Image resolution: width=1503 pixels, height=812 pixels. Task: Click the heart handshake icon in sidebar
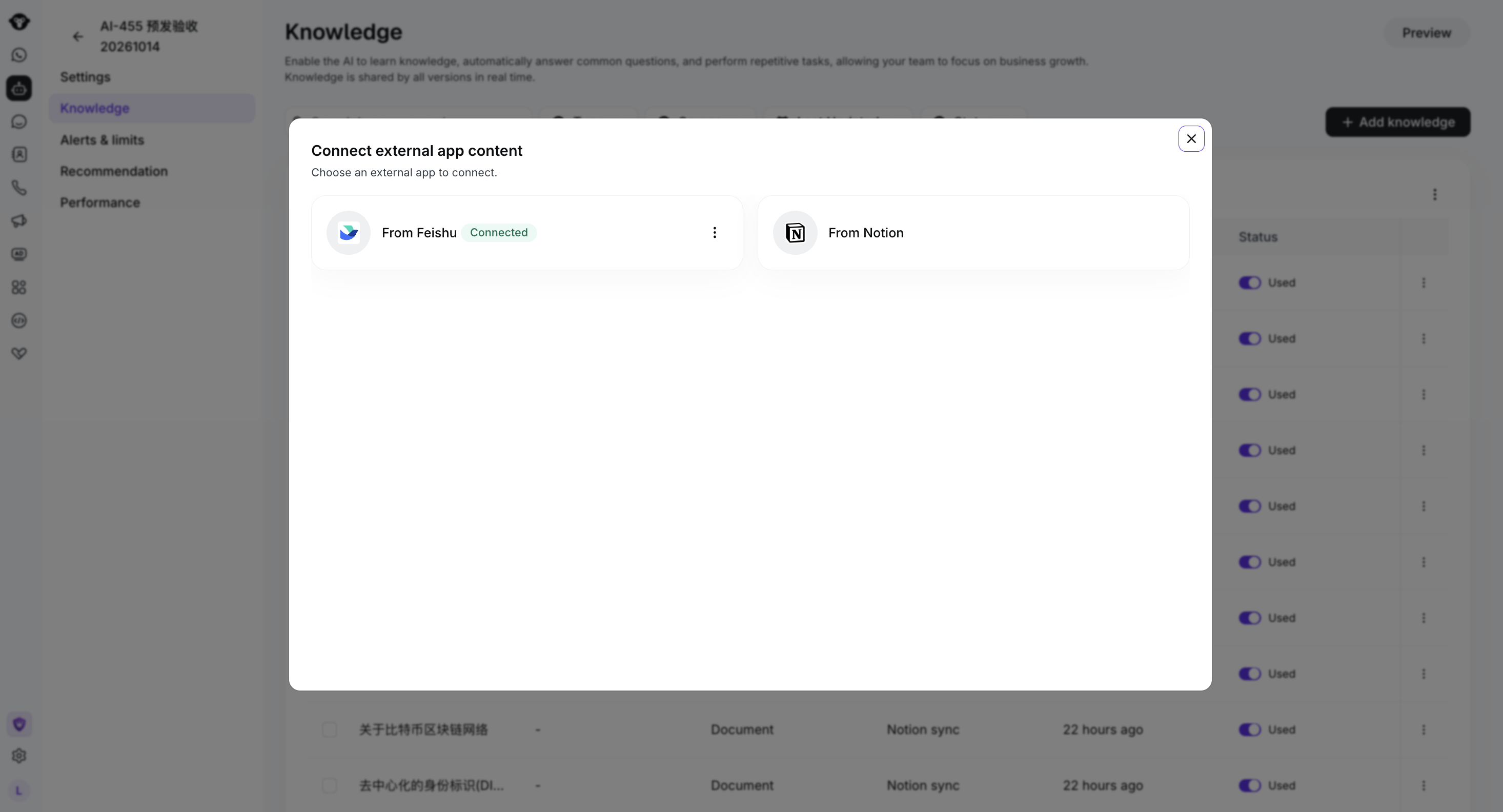coord(19,354)
